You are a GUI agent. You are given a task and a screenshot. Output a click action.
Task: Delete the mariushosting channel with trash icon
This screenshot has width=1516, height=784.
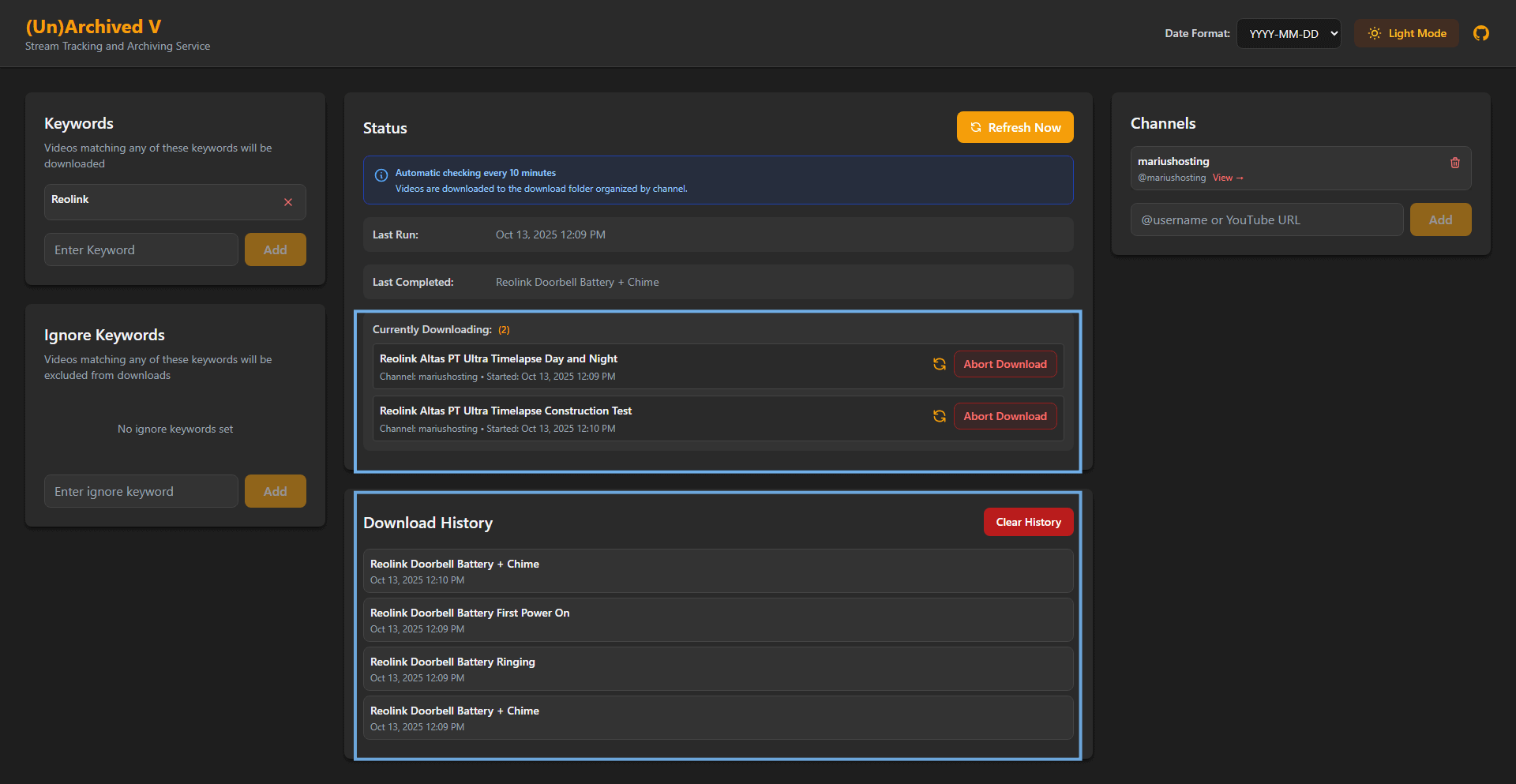point(1454,163)
